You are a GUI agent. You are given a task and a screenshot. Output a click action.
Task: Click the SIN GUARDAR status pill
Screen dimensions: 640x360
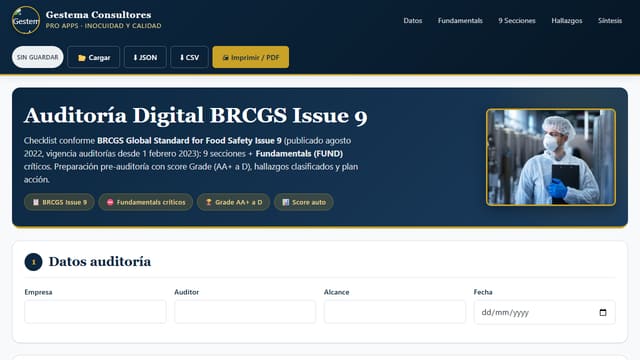click(38, 57)
